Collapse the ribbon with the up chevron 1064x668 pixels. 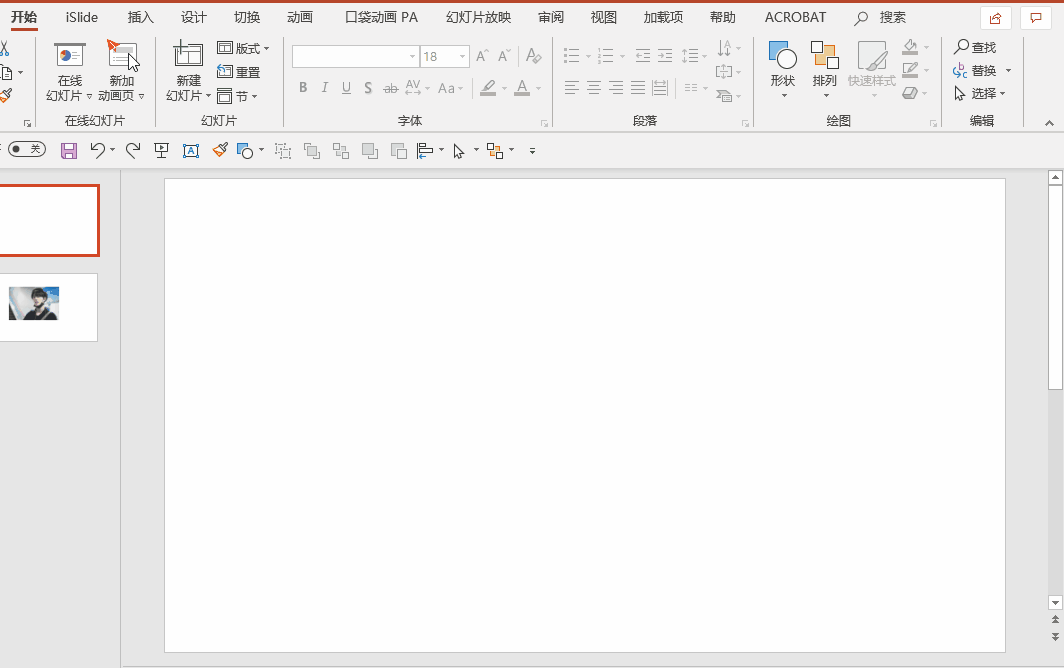click(1049, 123)
